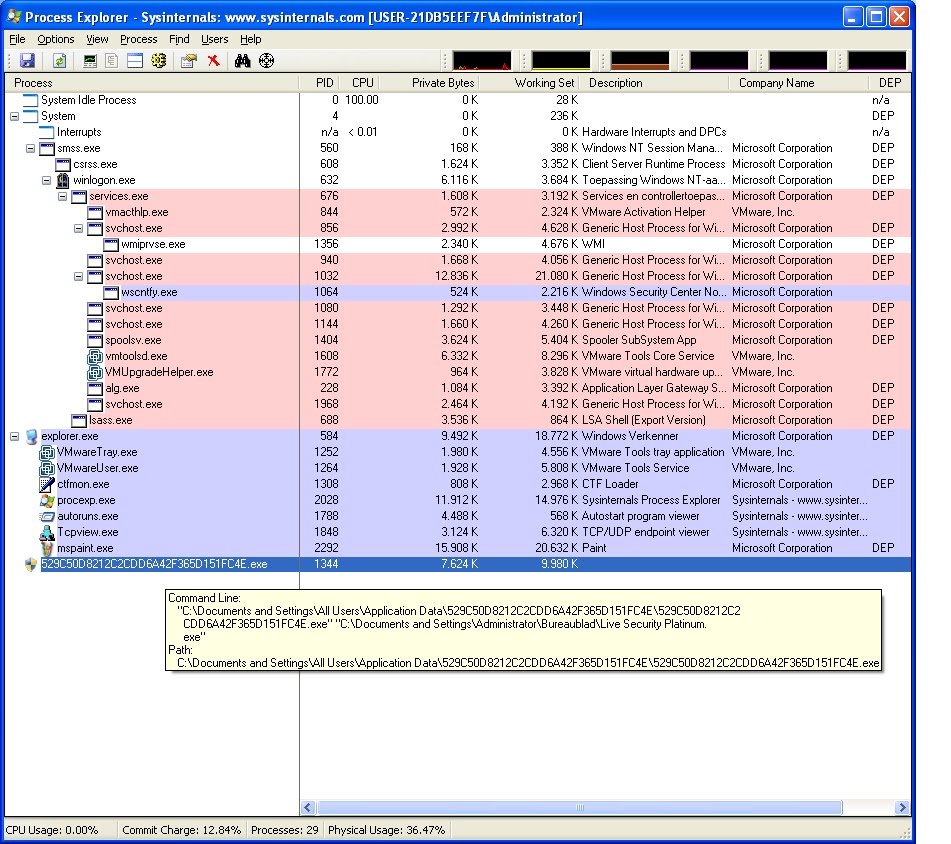Click the VMUpgradeHelper.exe icon
Image resolution: width=951 pixels, height=844 pixels.
95,372
